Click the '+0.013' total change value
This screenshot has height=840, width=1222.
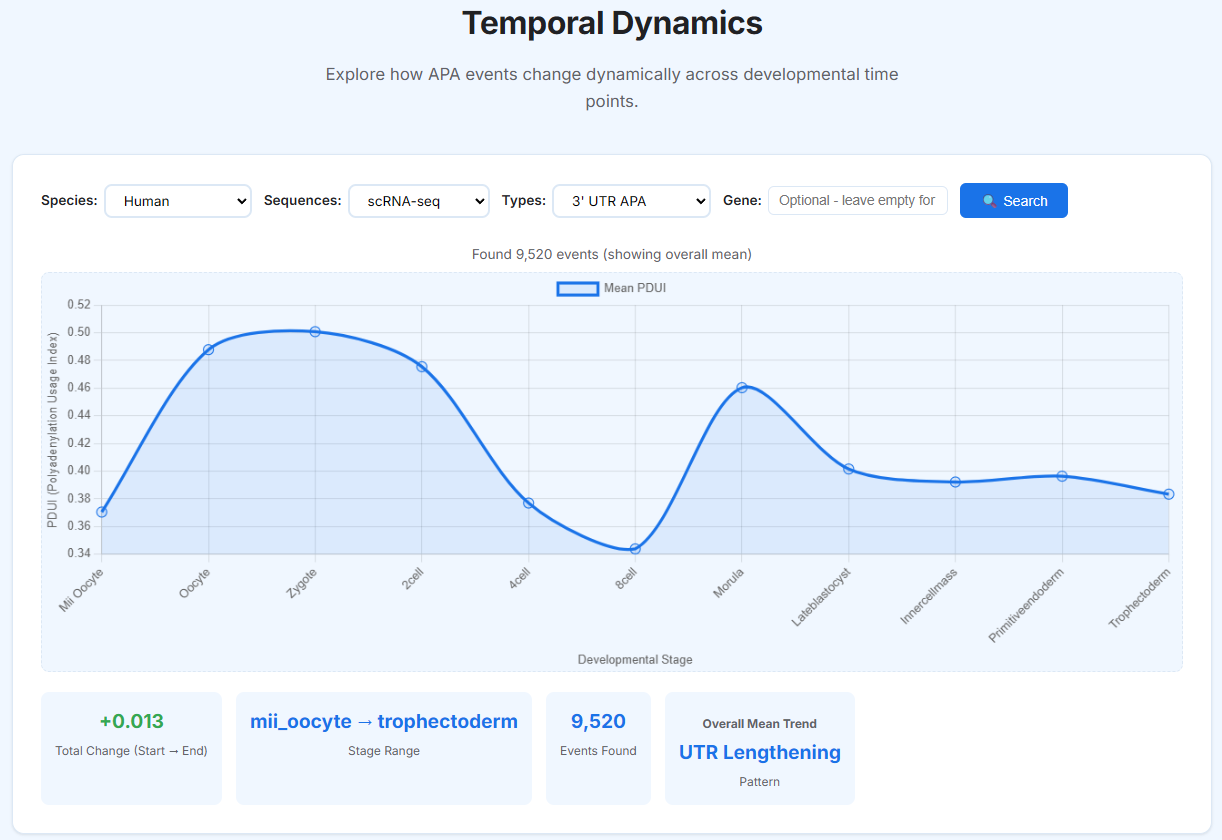click(131, 721)
